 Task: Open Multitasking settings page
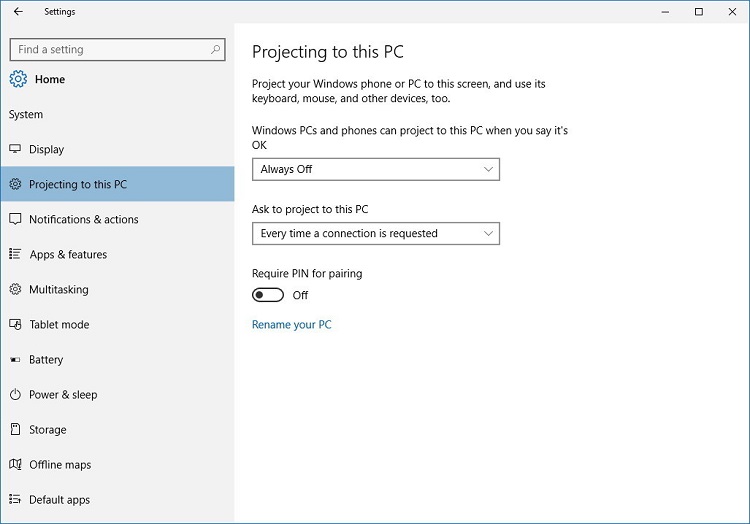coord(118,289)
